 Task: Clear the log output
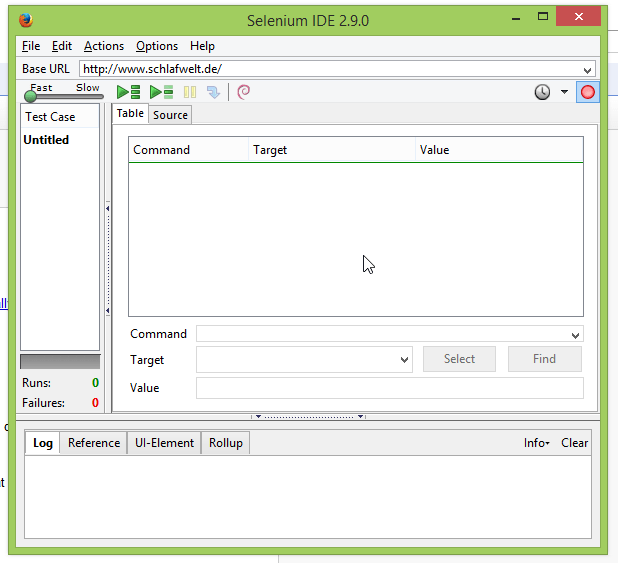574,443
